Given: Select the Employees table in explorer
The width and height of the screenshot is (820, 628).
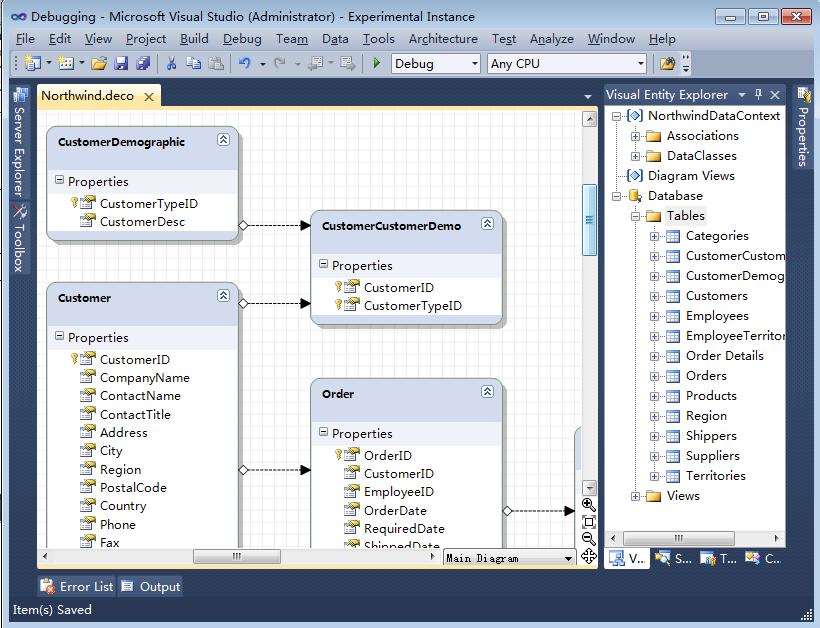Looking at the screenshot, I should tap(717, 316).
